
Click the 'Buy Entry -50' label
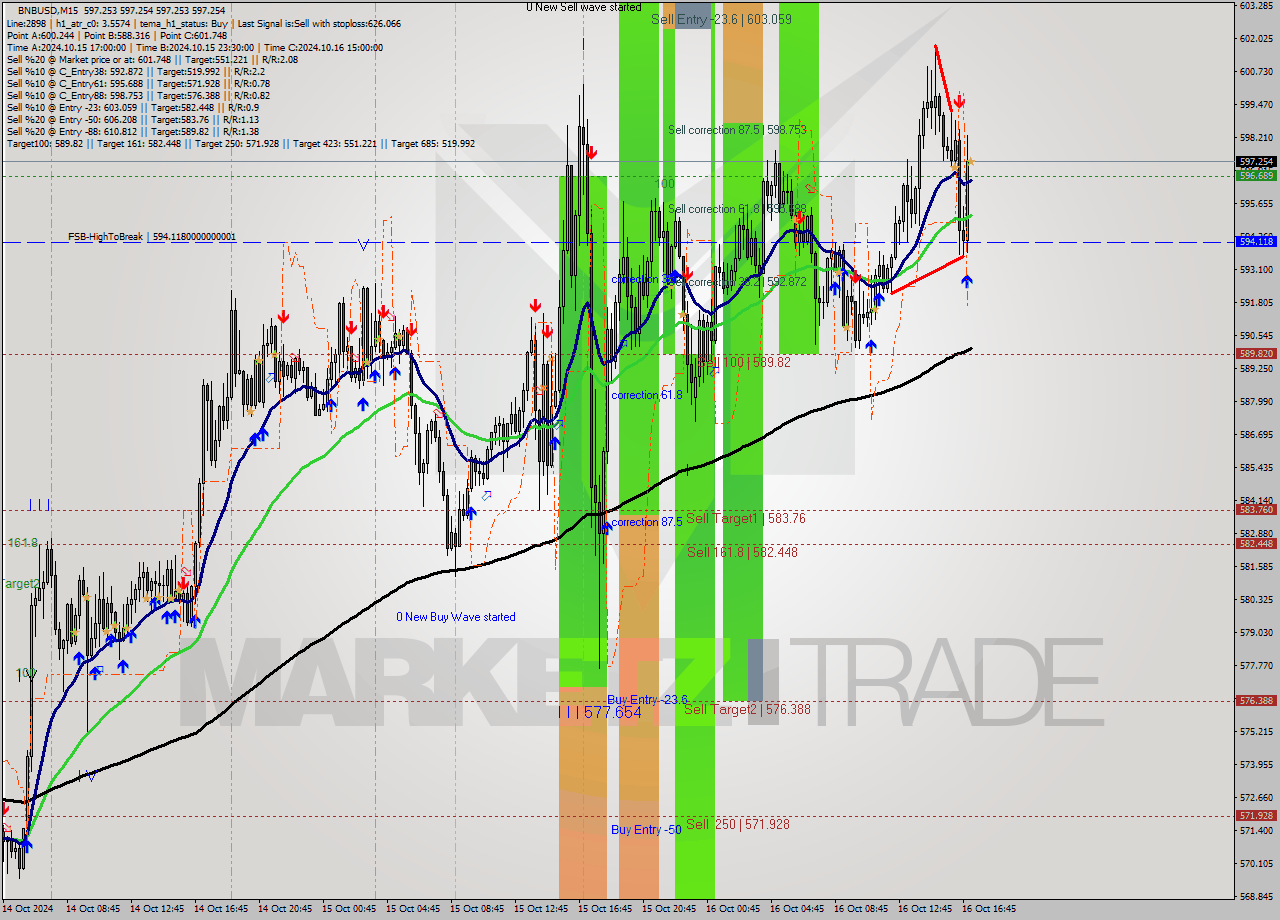pyautogui.click(x=646, y=830)
